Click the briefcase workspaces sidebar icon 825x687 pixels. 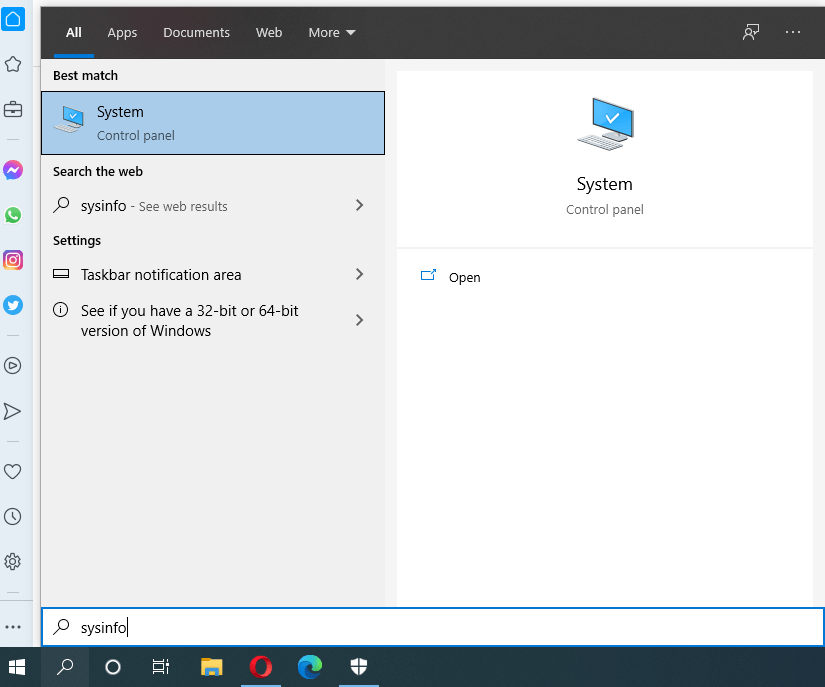13,109
